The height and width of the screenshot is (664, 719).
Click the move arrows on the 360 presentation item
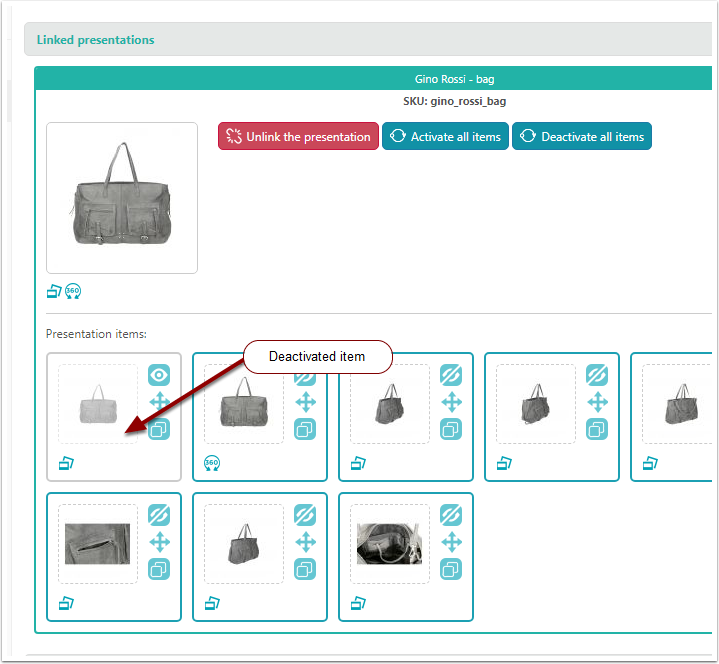(x=305, y=402)
